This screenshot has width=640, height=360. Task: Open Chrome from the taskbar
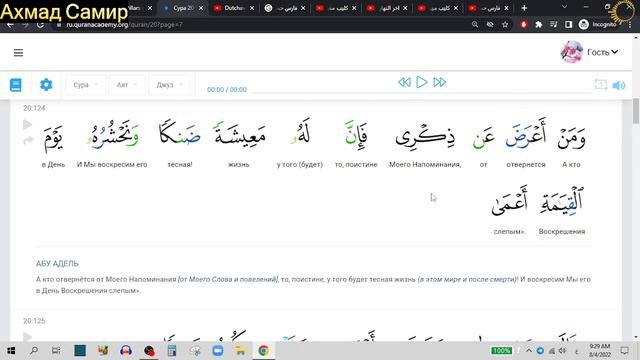pyautogui.click(x=264, y=351)
